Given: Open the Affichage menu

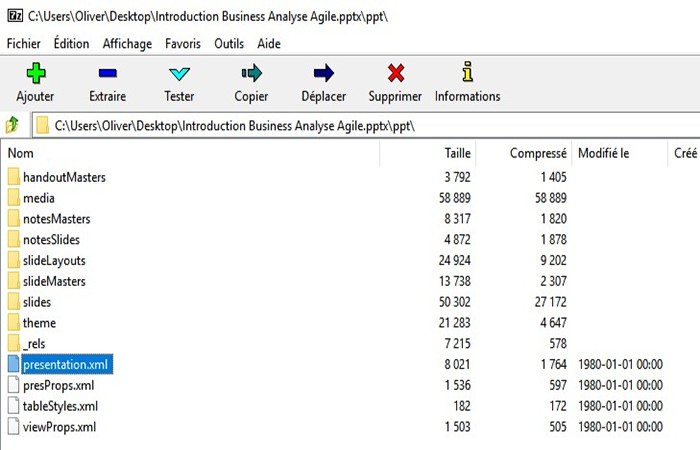Looking at the screenshot, I should click(x=127, y=44).
